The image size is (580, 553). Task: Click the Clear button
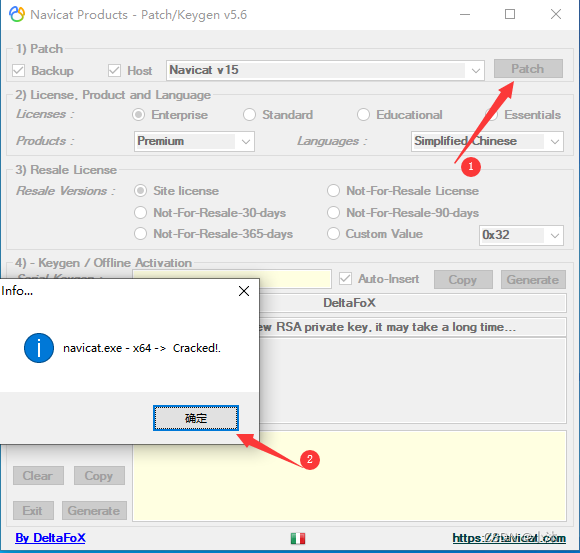[x=38, y=476]
